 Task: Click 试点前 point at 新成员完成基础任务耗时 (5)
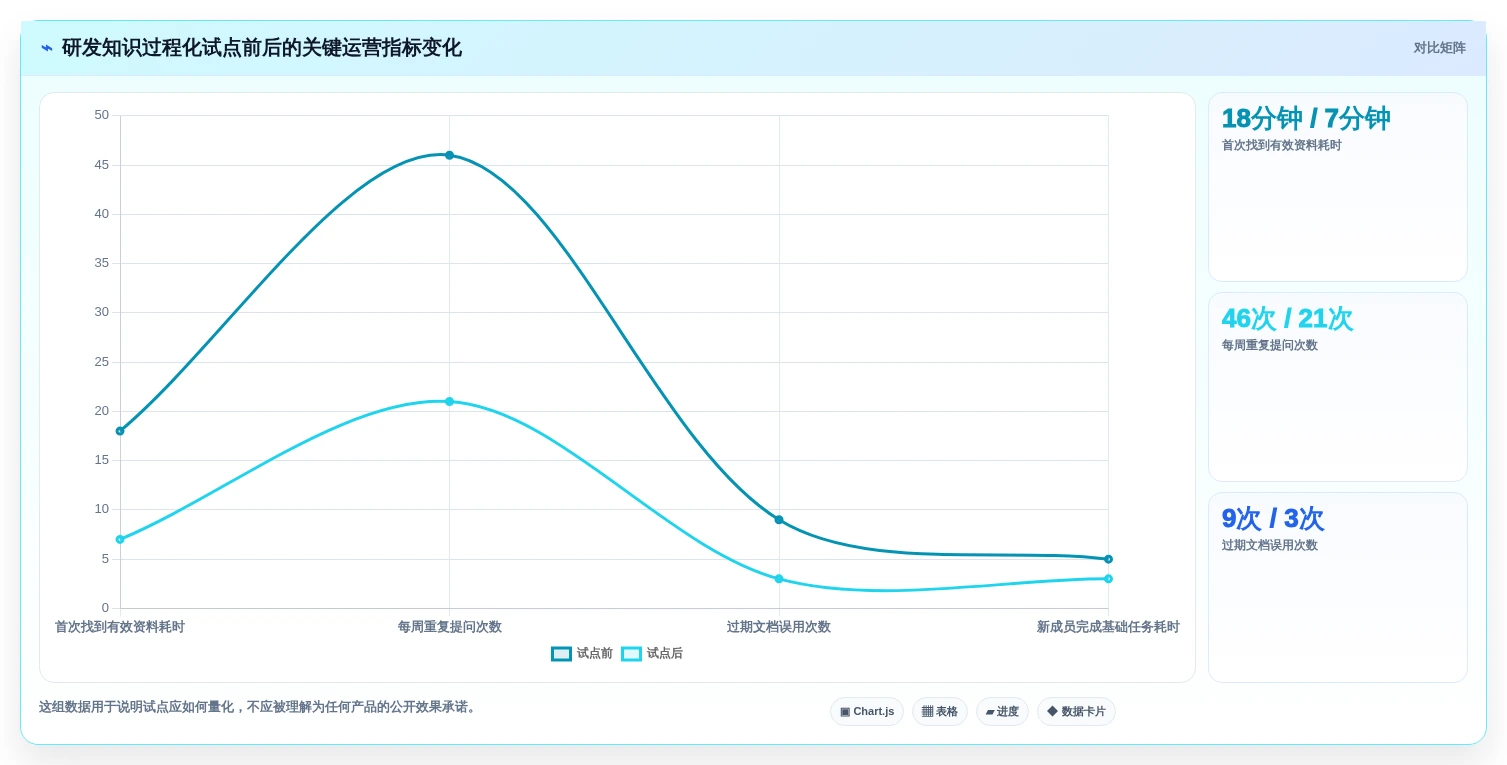[x=1108, y=559]
